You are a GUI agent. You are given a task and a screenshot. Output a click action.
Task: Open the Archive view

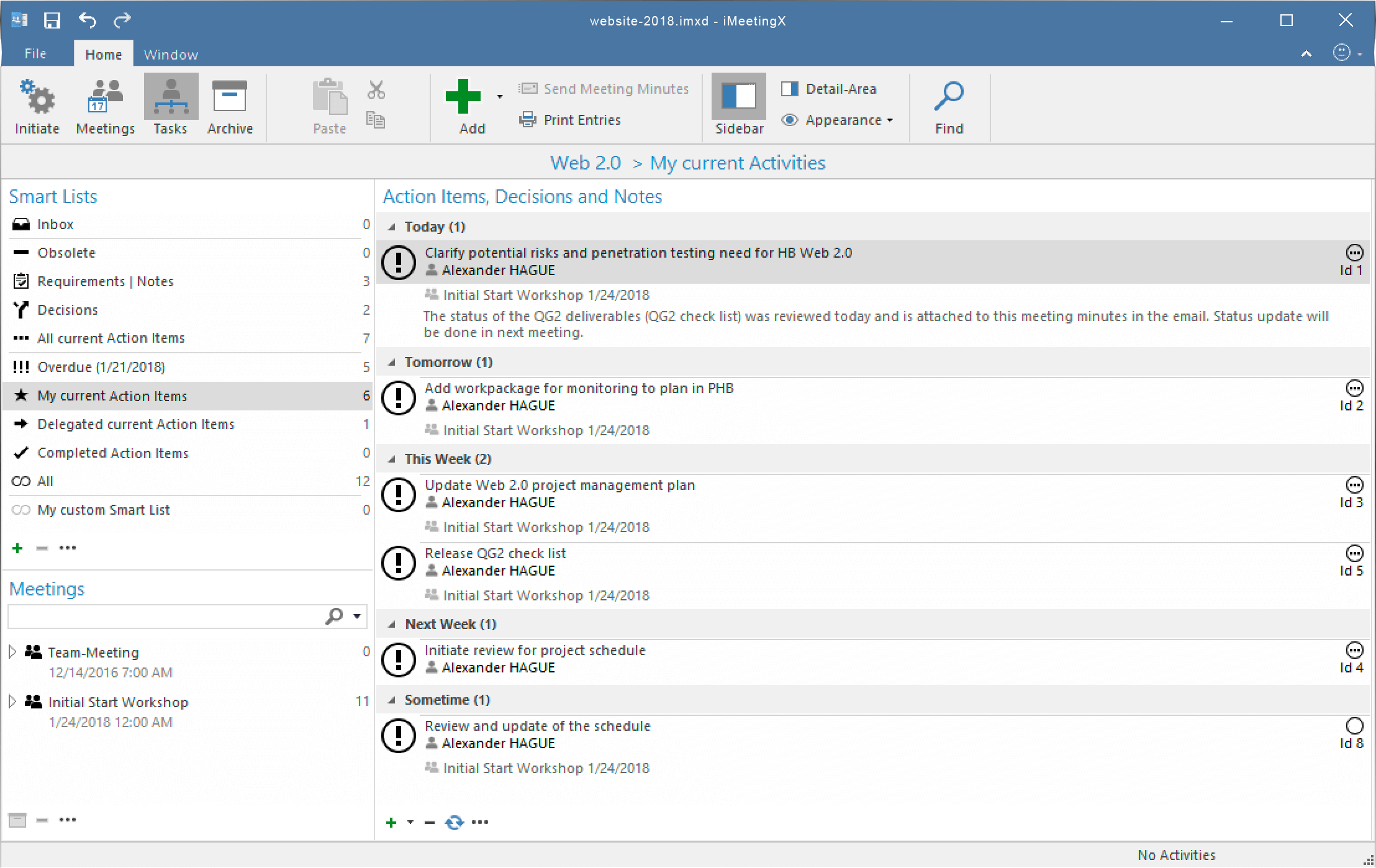(x=230, y=96)
